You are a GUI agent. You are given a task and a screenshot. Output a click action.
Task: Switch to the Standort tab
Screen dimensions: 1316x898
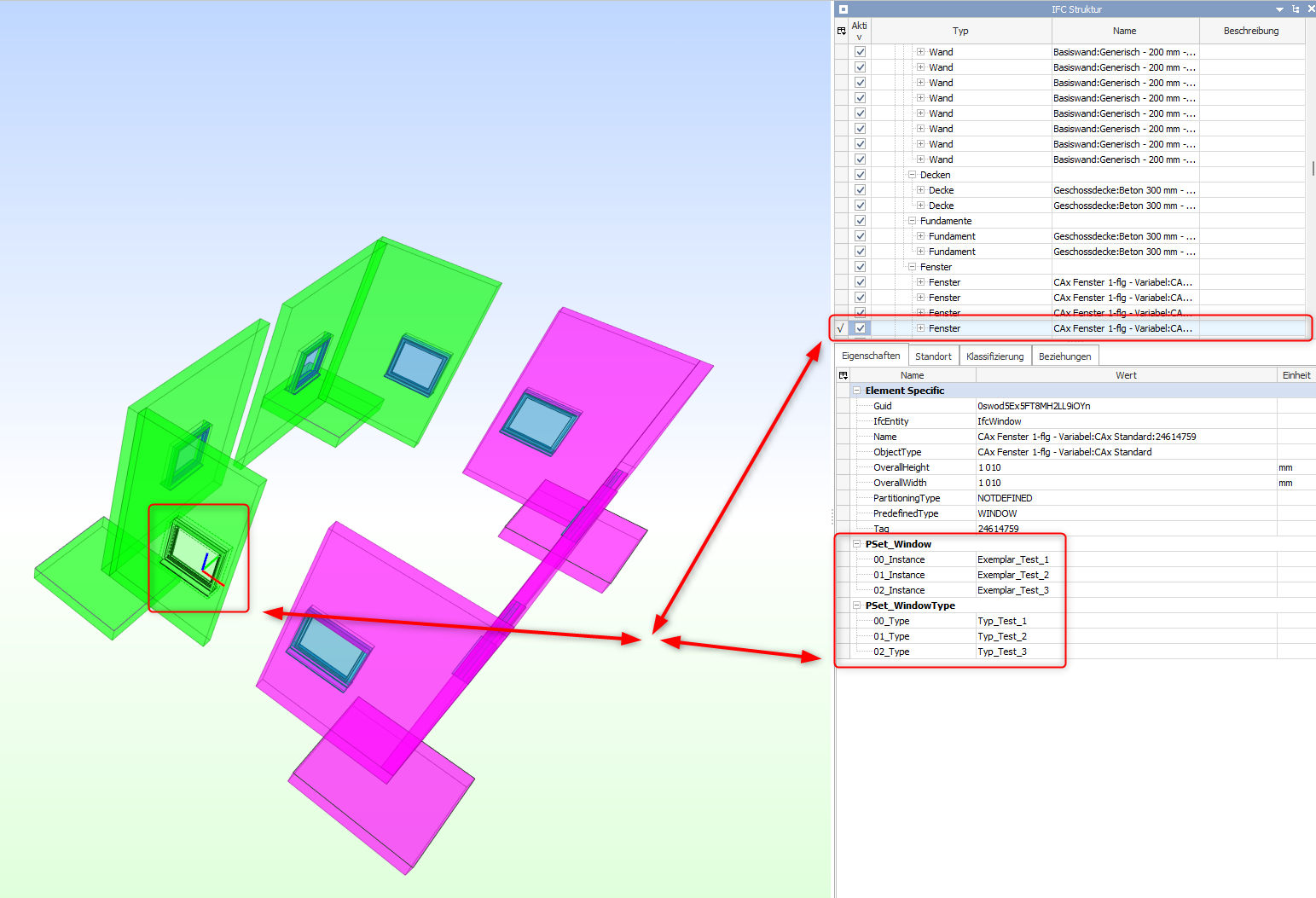coord(933,356)
